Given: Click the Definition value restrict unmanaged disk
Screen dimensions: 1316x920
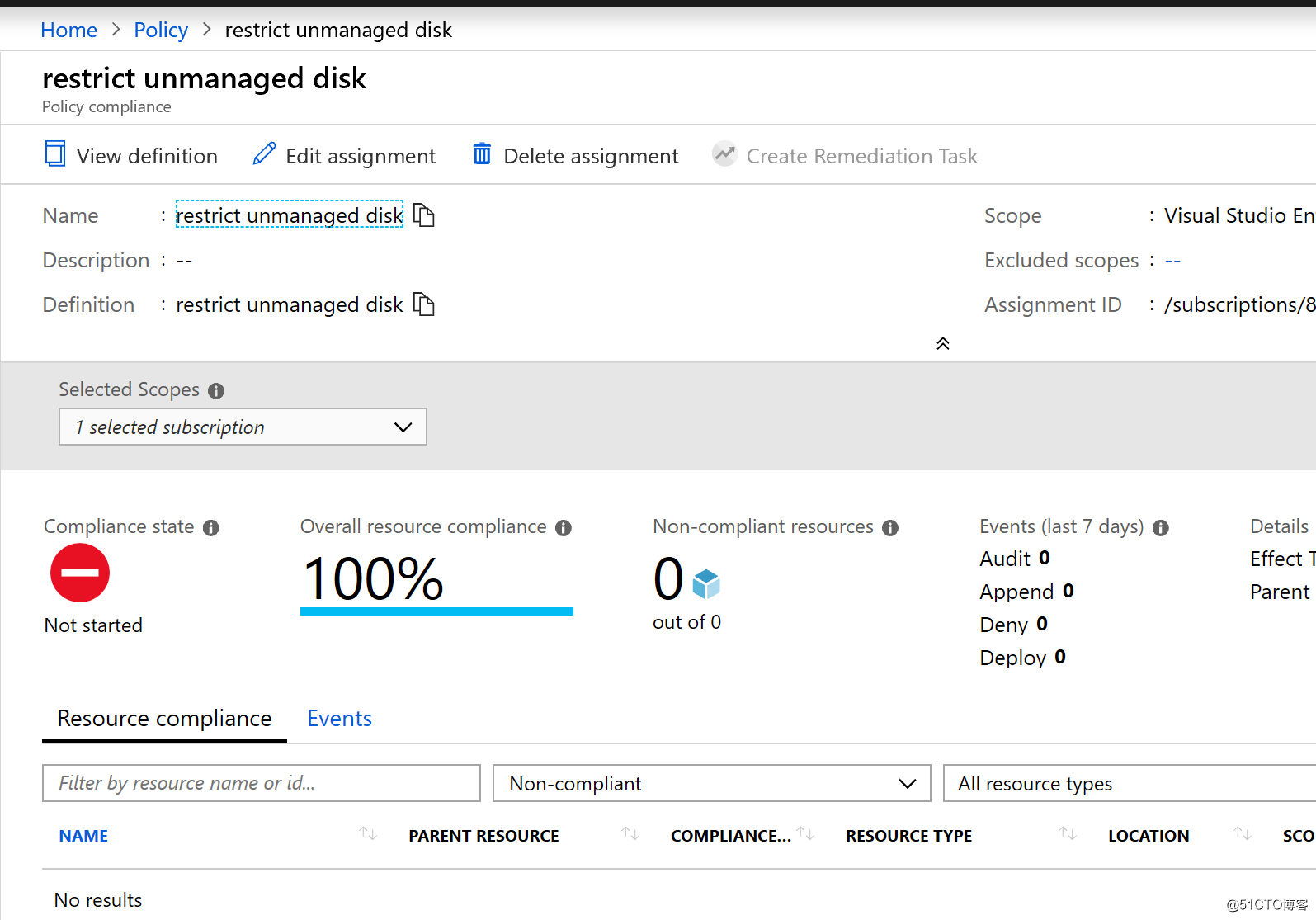Looking at the screenshot, I should click(290, 304).
